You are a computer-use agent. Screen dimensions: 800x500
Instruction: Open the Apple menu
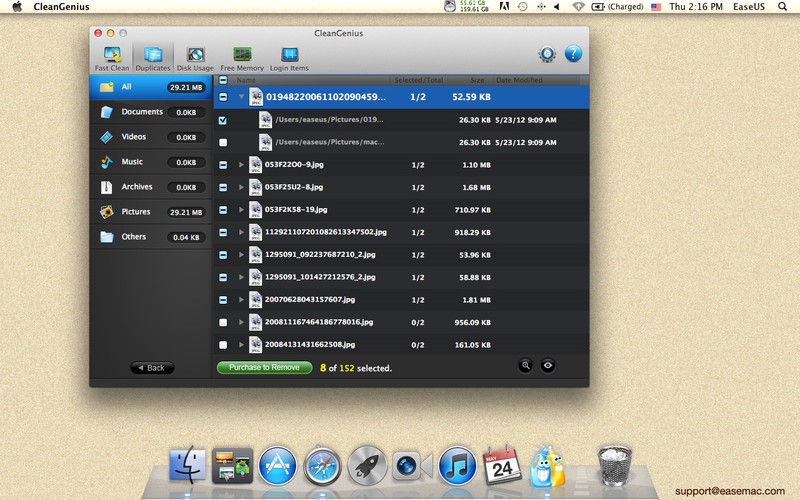[17, 7]
